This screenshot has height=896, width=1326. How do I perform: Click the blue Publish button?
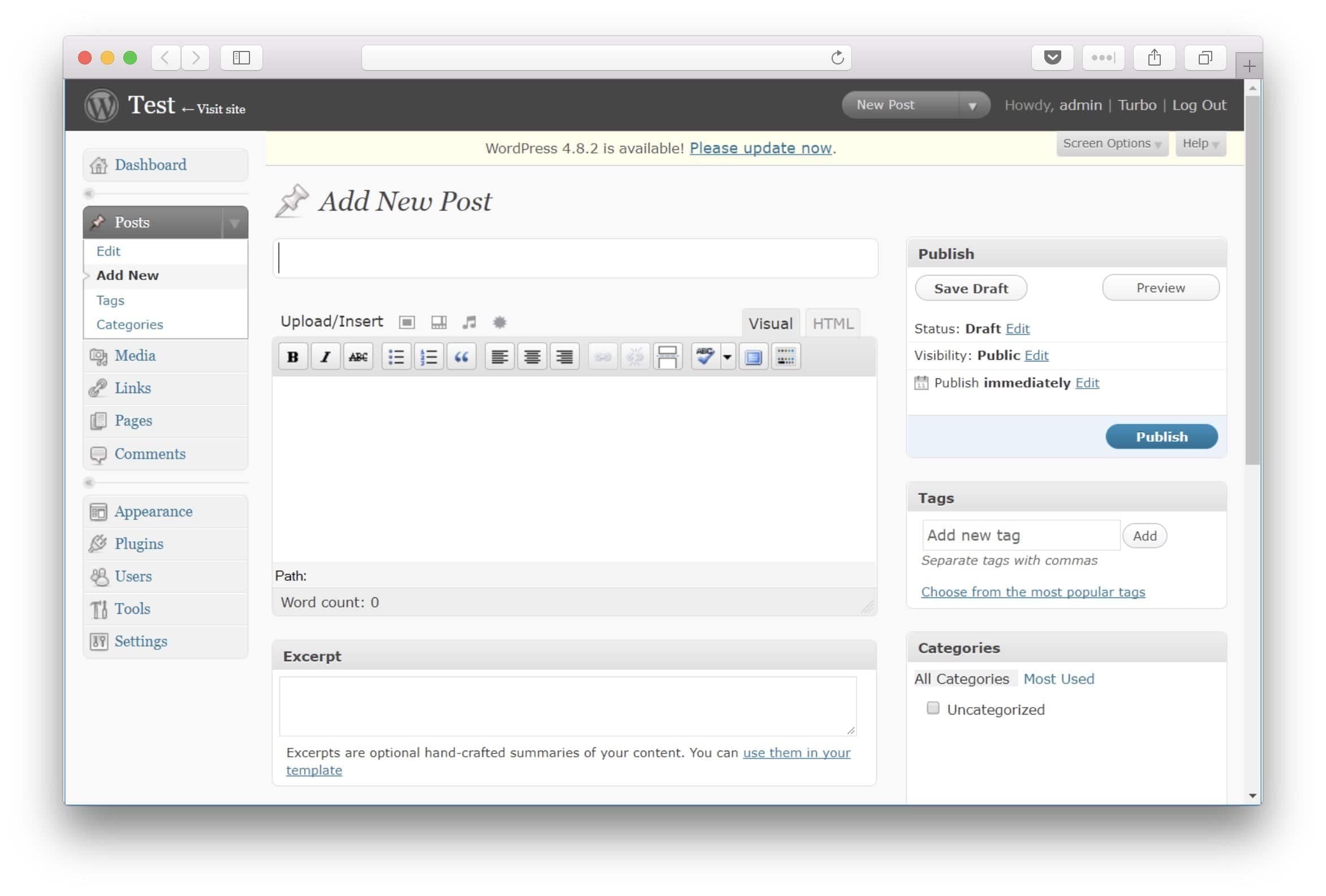pyautogui.click(x=1161, y=437)
